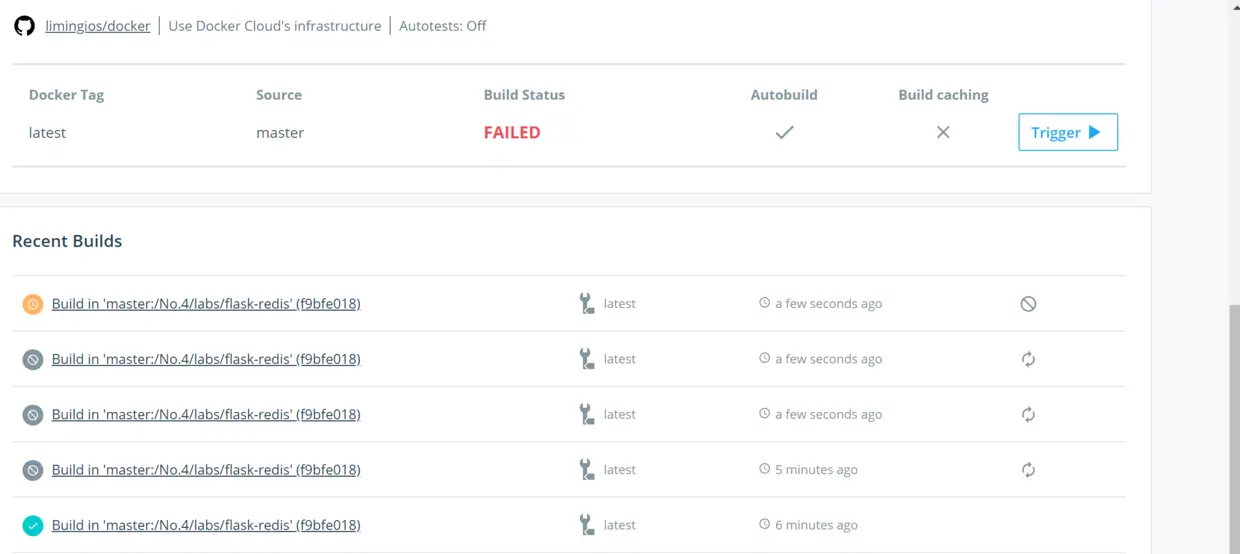Open the successful flask-redis build from 6 minutes ago
Image resolution: width=1240 pixels, height=554 pixels.
206,525
